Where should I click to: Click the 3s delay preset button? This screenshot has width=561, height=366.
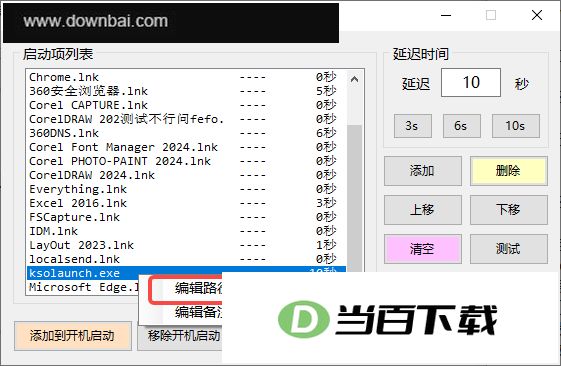pyautogui.click(x=413, y=126)
